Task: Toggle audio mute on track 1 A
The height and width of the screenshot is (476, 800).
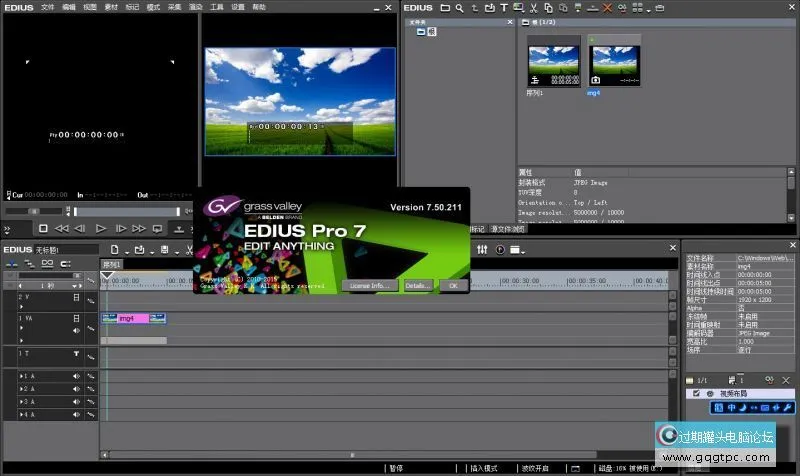Action: 75,376
